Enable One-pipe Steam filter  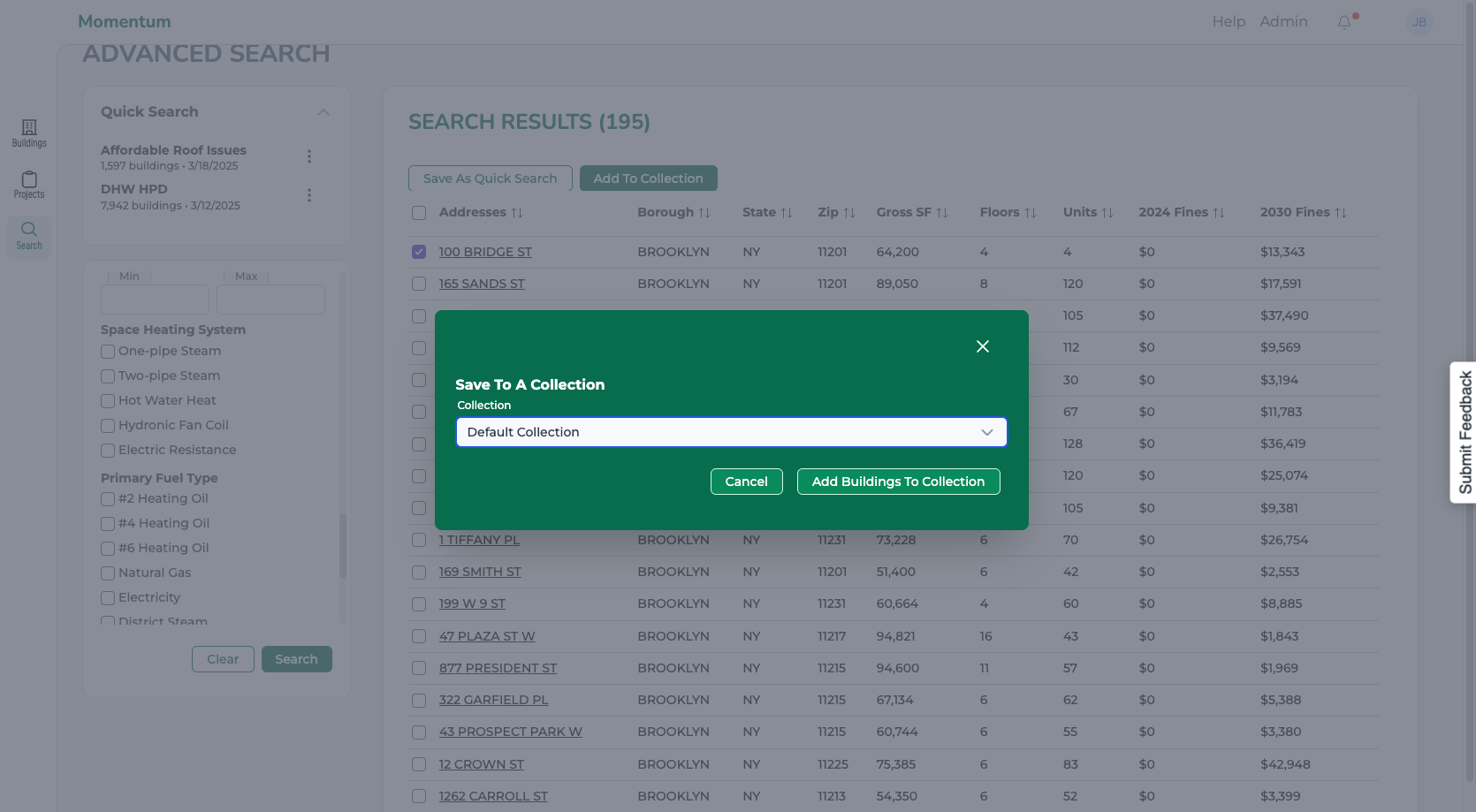pyautogui.click(x=108, y=352)
